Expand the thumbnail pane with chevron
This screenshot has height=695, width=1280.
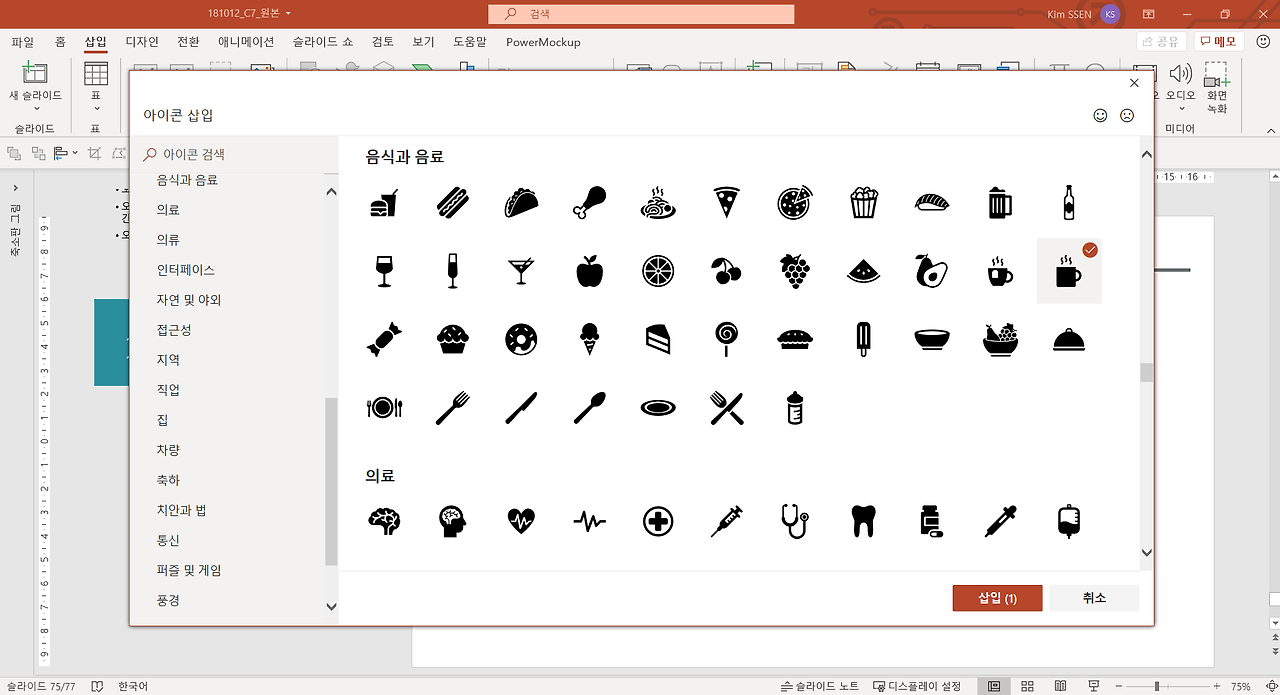[x=15, y=189]
